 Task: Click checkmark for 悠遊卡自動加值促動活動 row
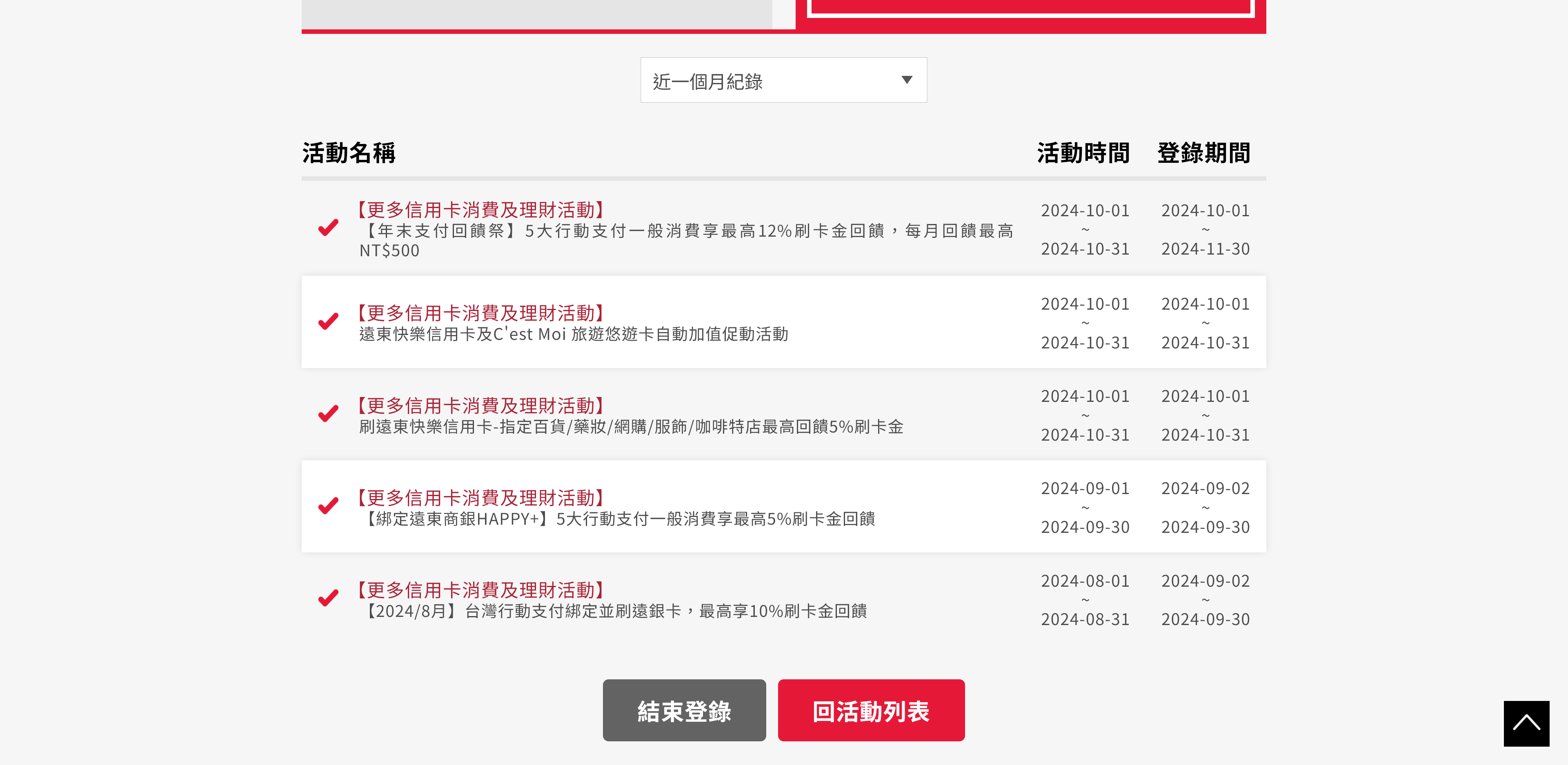tap(328, 322)
